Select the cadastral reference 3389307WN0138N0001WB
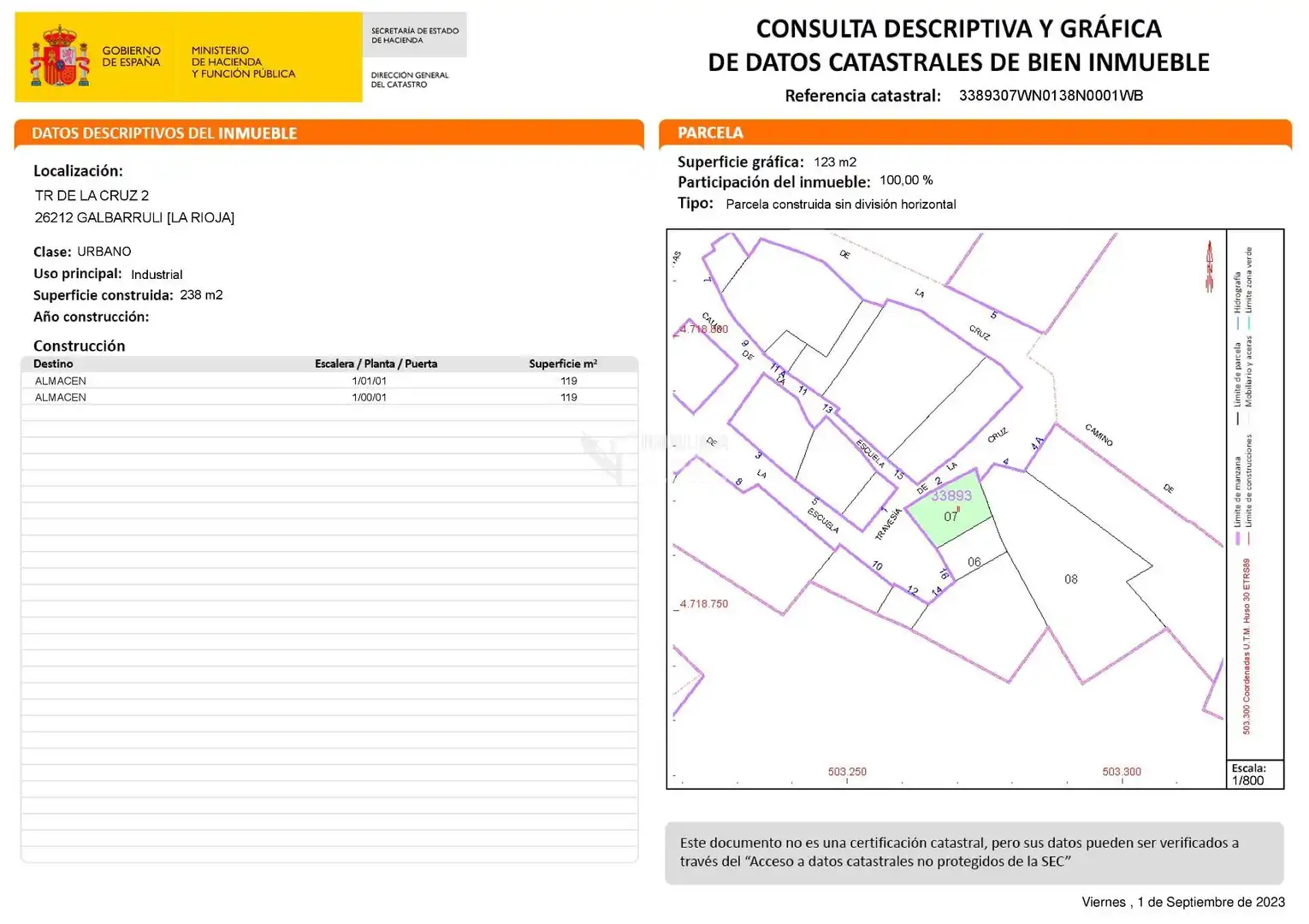This screenshot has width=1309, height=924. coord(1051,95)
